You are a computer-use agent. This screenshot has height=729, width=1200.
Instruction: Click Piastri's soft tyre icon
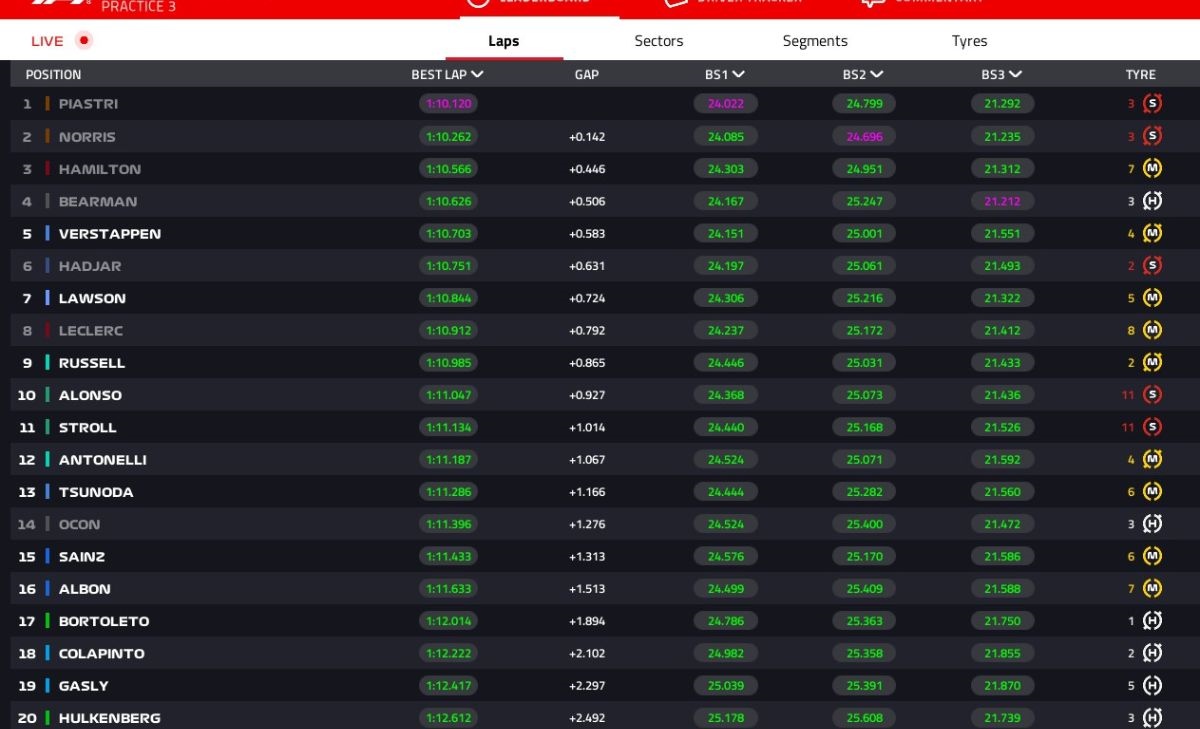click(1152, 104)
